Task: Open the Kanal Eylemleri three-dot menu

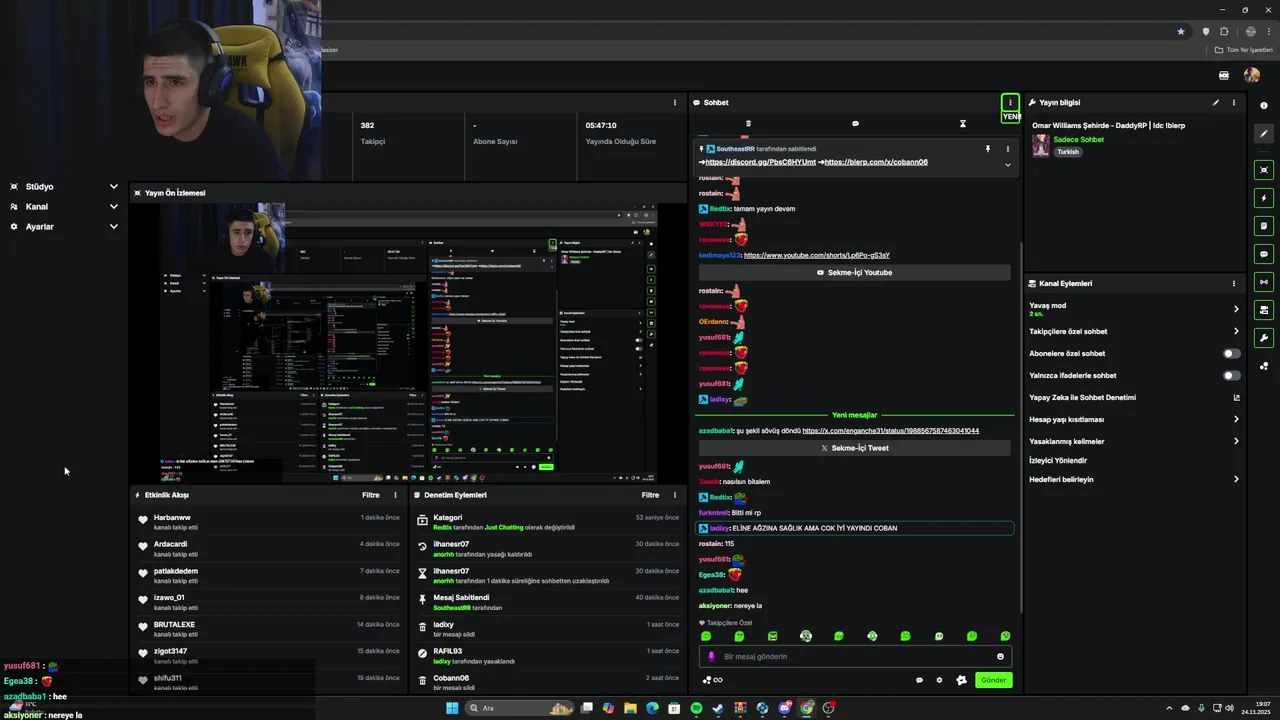Action: click(1234, 283)
